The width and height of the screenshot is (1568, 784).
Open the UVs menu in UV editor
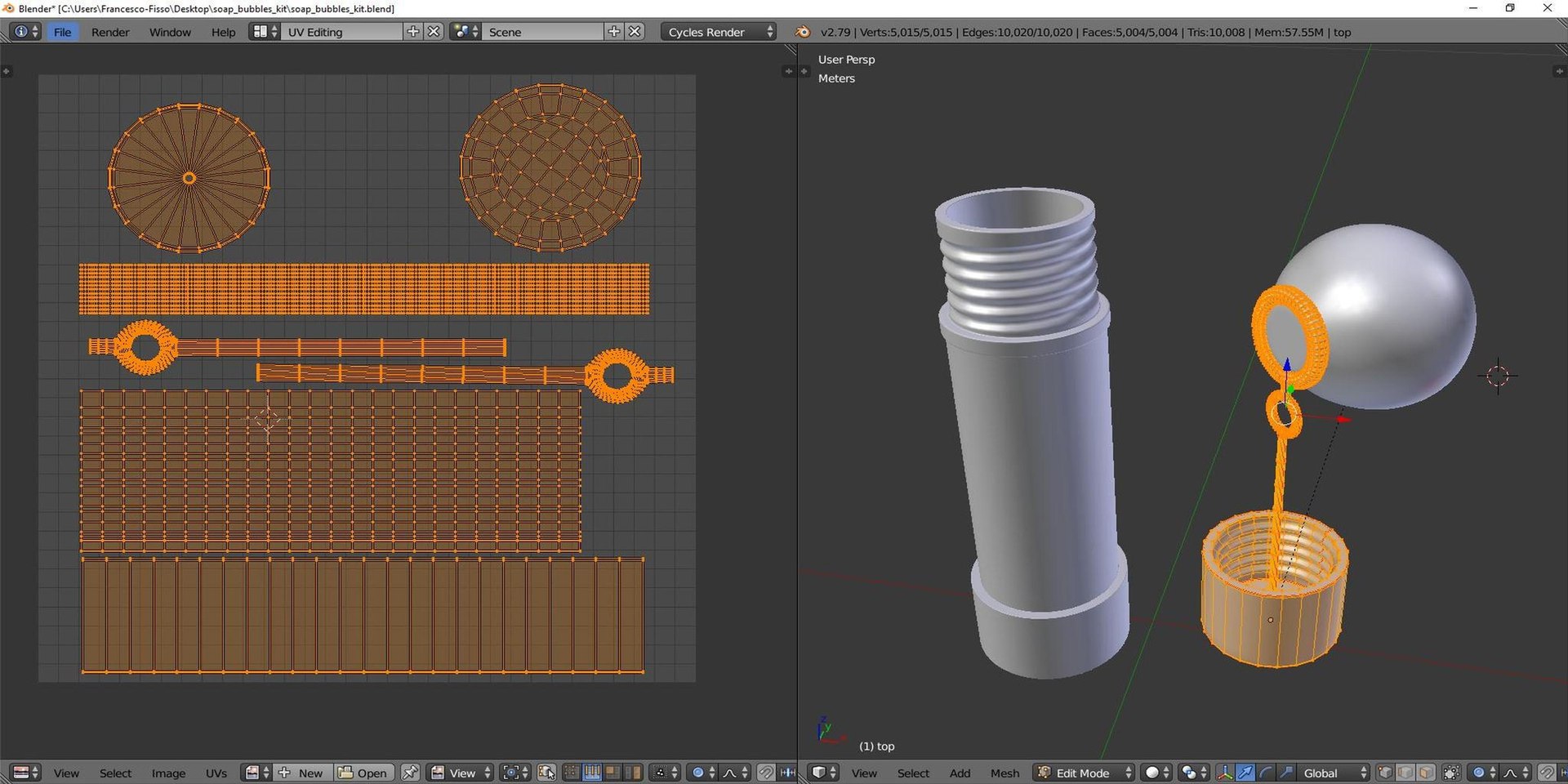[x=216, y=773]
